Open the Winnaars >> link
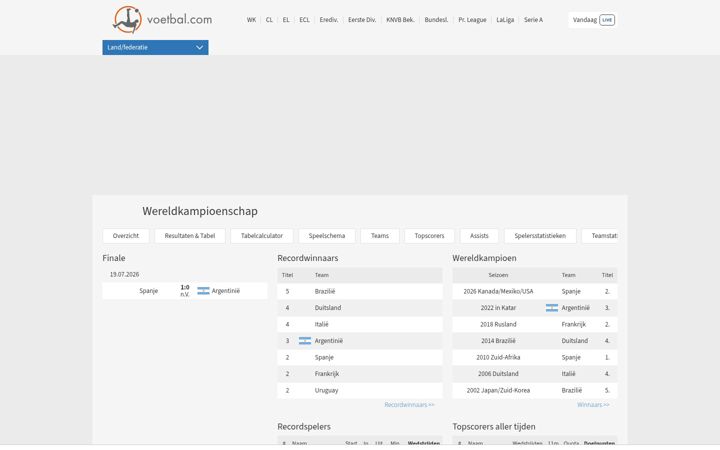720x450 pixels. (593, 405)
